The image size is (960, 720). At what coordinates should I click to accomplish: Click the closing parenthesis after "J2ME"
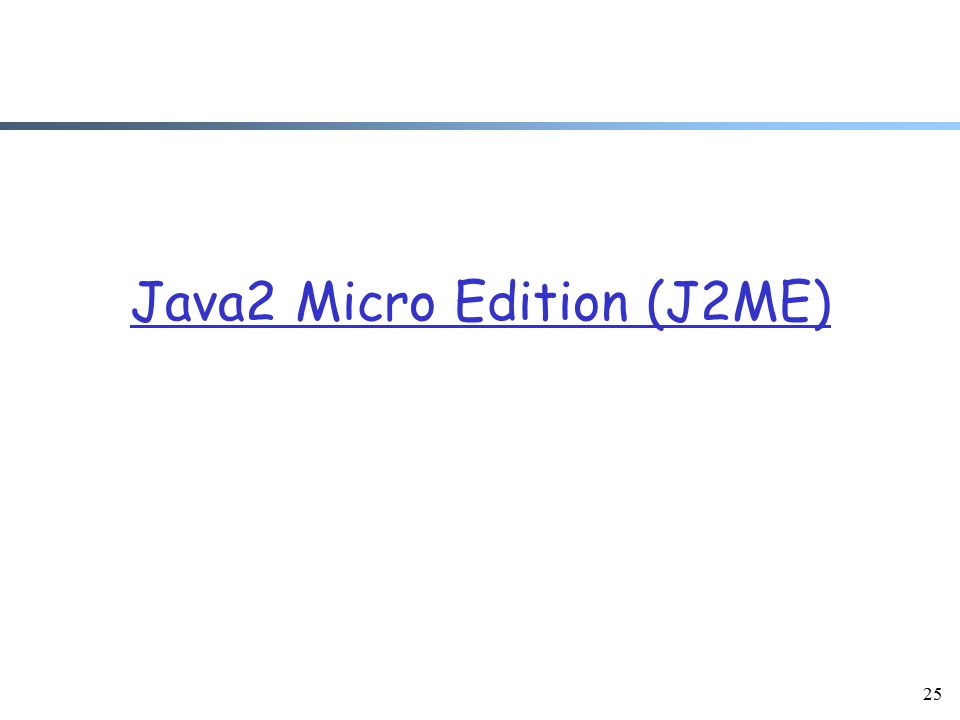[x=822, y=304]
